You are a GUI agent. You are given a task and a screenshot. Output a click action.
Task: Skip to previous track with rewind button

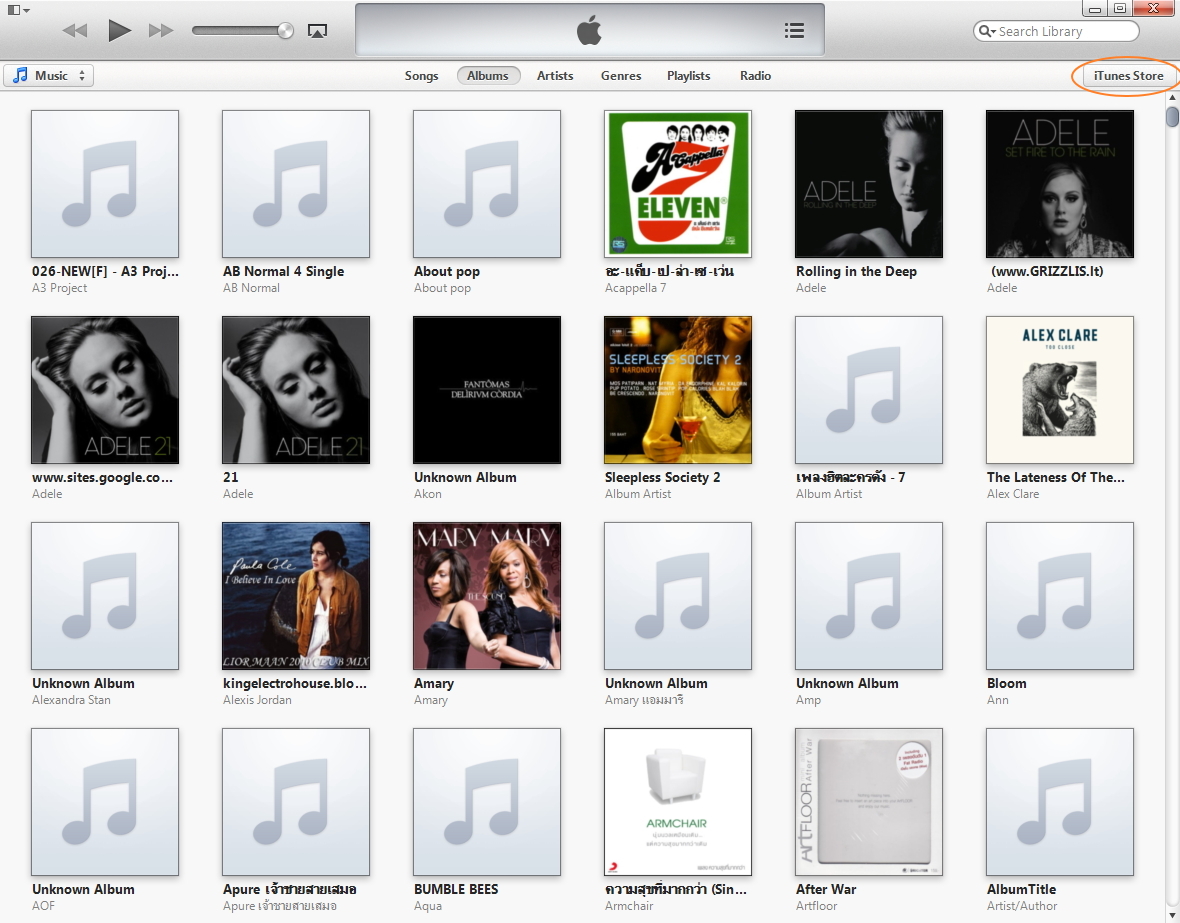(75, 31)
